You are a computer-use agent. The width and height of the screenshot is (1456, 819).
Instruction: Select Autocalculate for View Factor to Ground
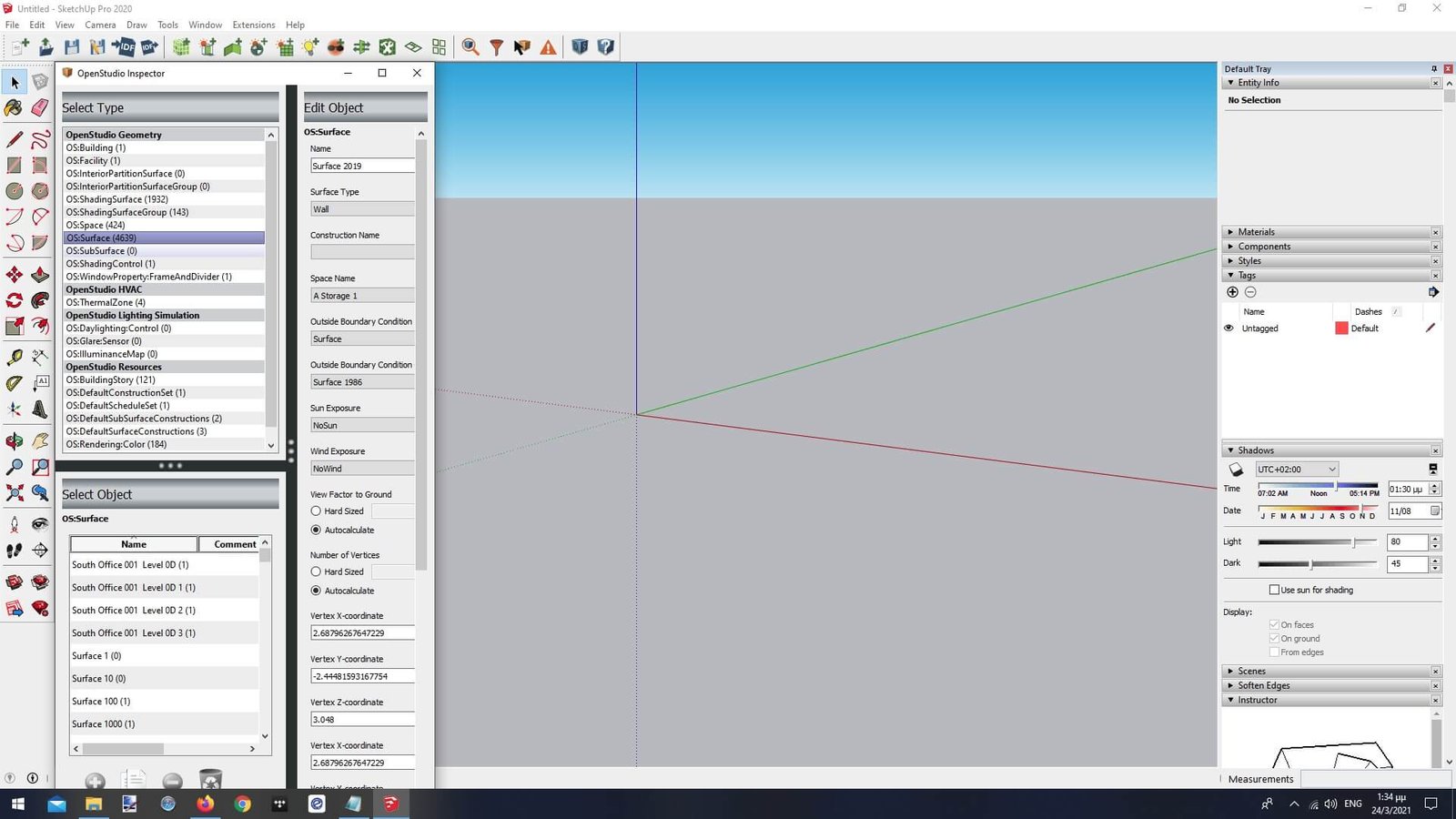pos(316,530)
